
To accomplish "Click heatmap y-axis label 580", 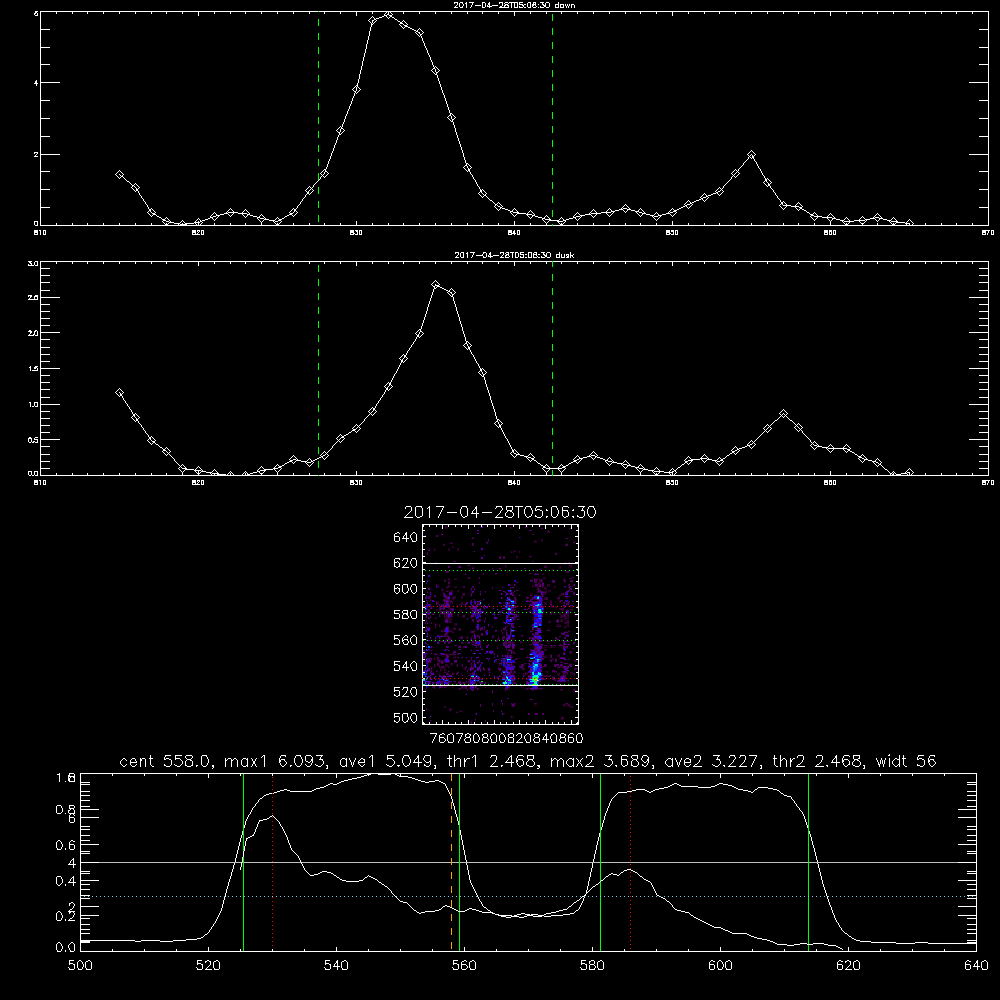I will pos(406,615).
